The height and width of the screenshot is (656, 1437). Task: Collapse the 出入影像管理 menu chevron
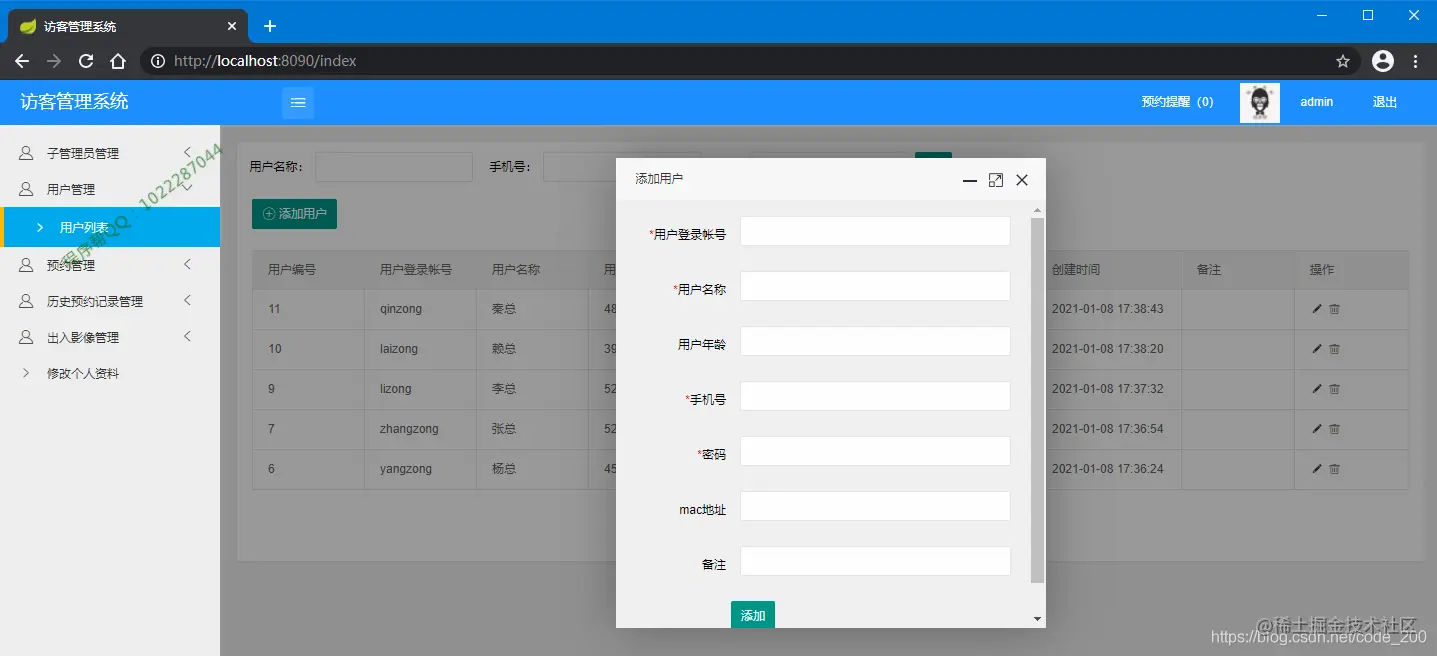(x=186, y=337)
